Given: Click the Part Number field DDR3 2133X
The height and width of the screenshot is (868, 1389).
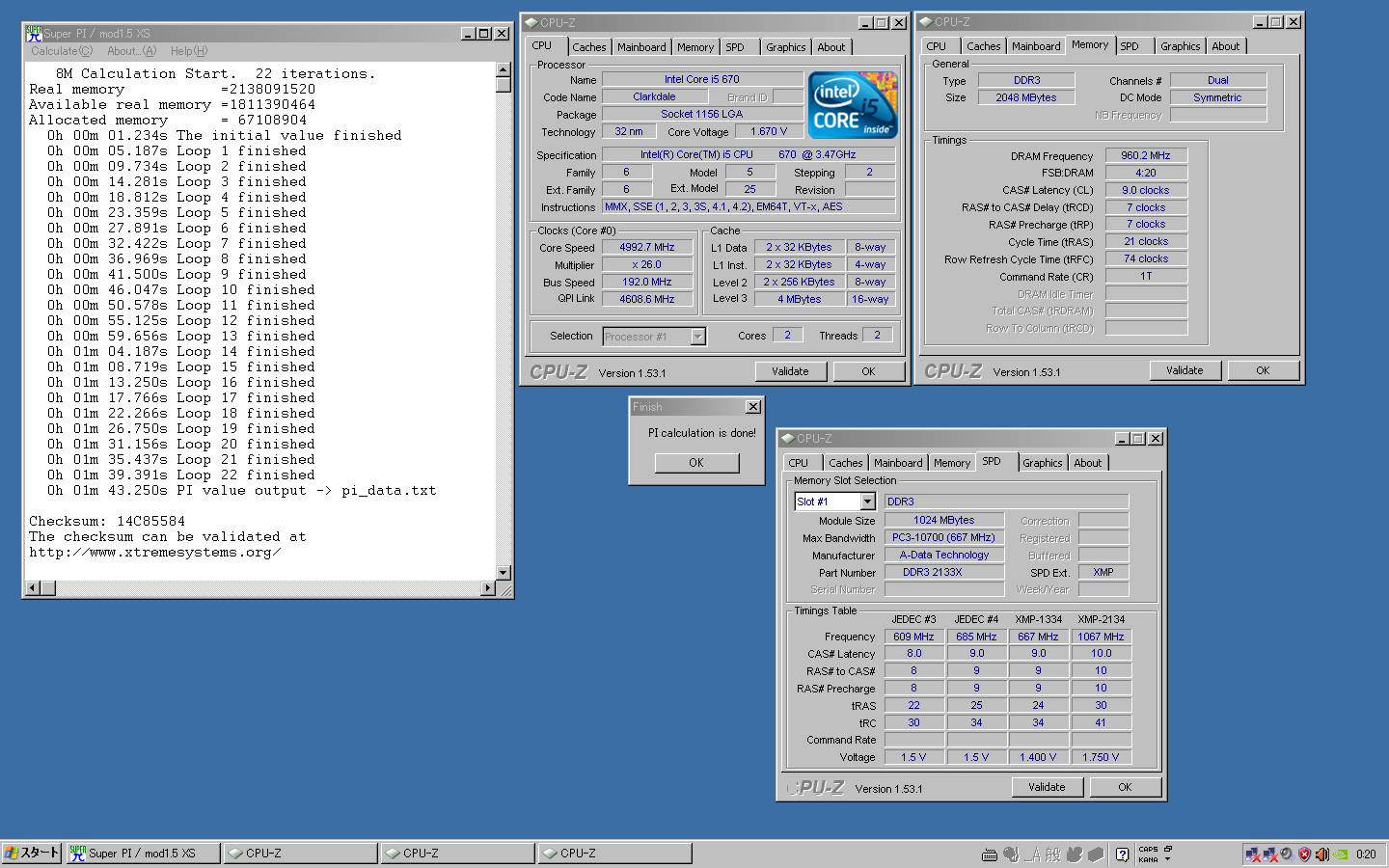Looking at the screenshot, I should tap(943, 572).
